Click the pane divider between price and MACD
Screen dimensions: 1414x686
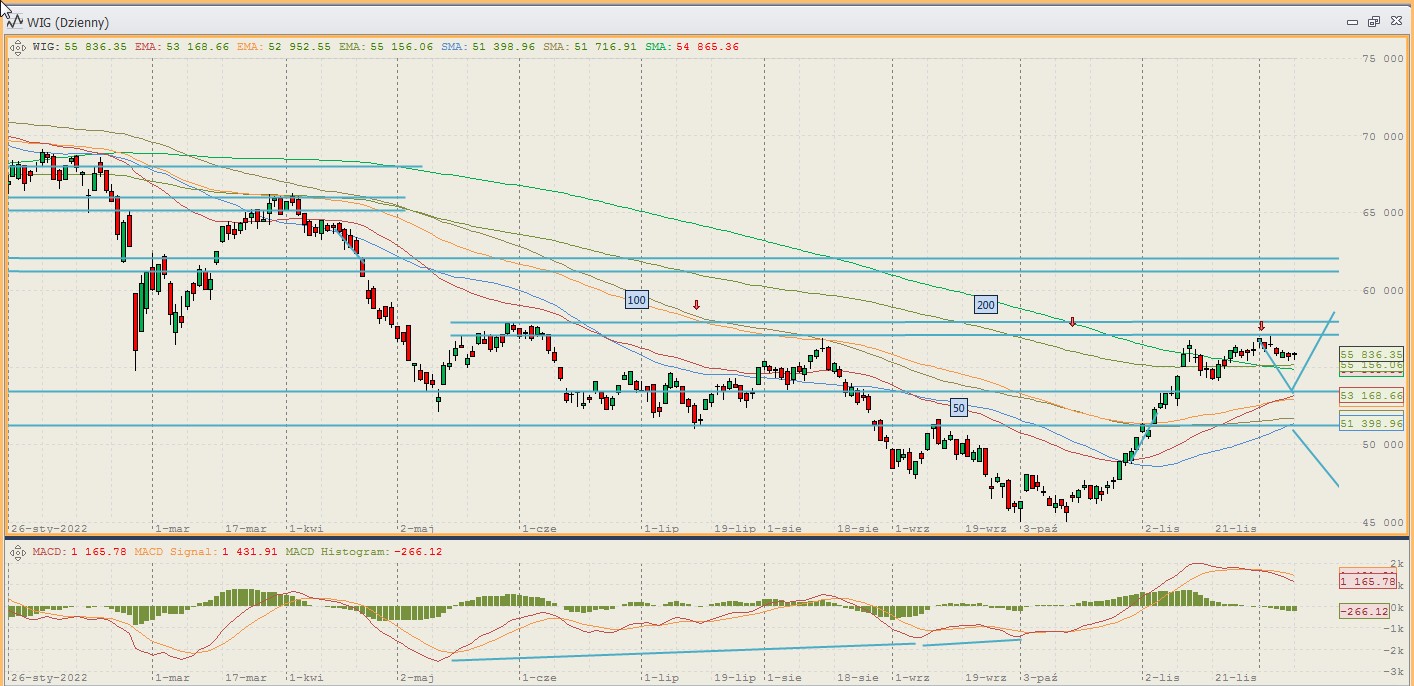[700, 539]
